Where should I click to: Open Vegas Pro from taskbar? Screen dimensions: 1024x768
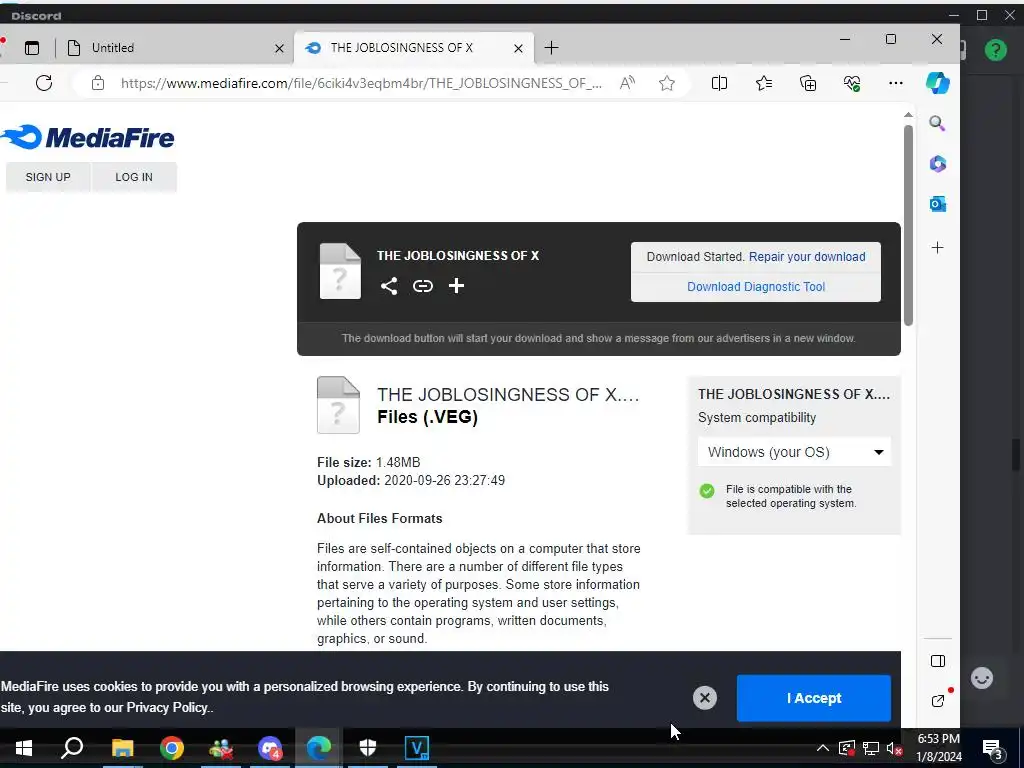[417, 748]
